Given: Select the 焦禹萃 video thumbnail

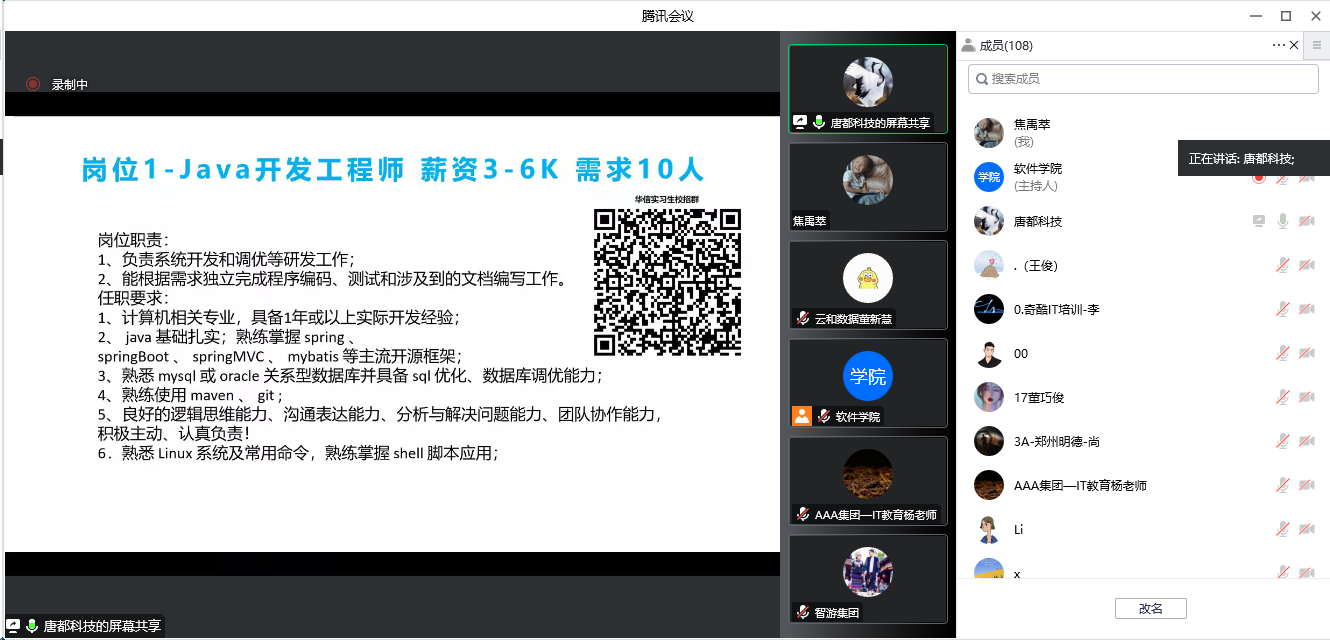Looking at the screenshot, I should coord(867,186).
